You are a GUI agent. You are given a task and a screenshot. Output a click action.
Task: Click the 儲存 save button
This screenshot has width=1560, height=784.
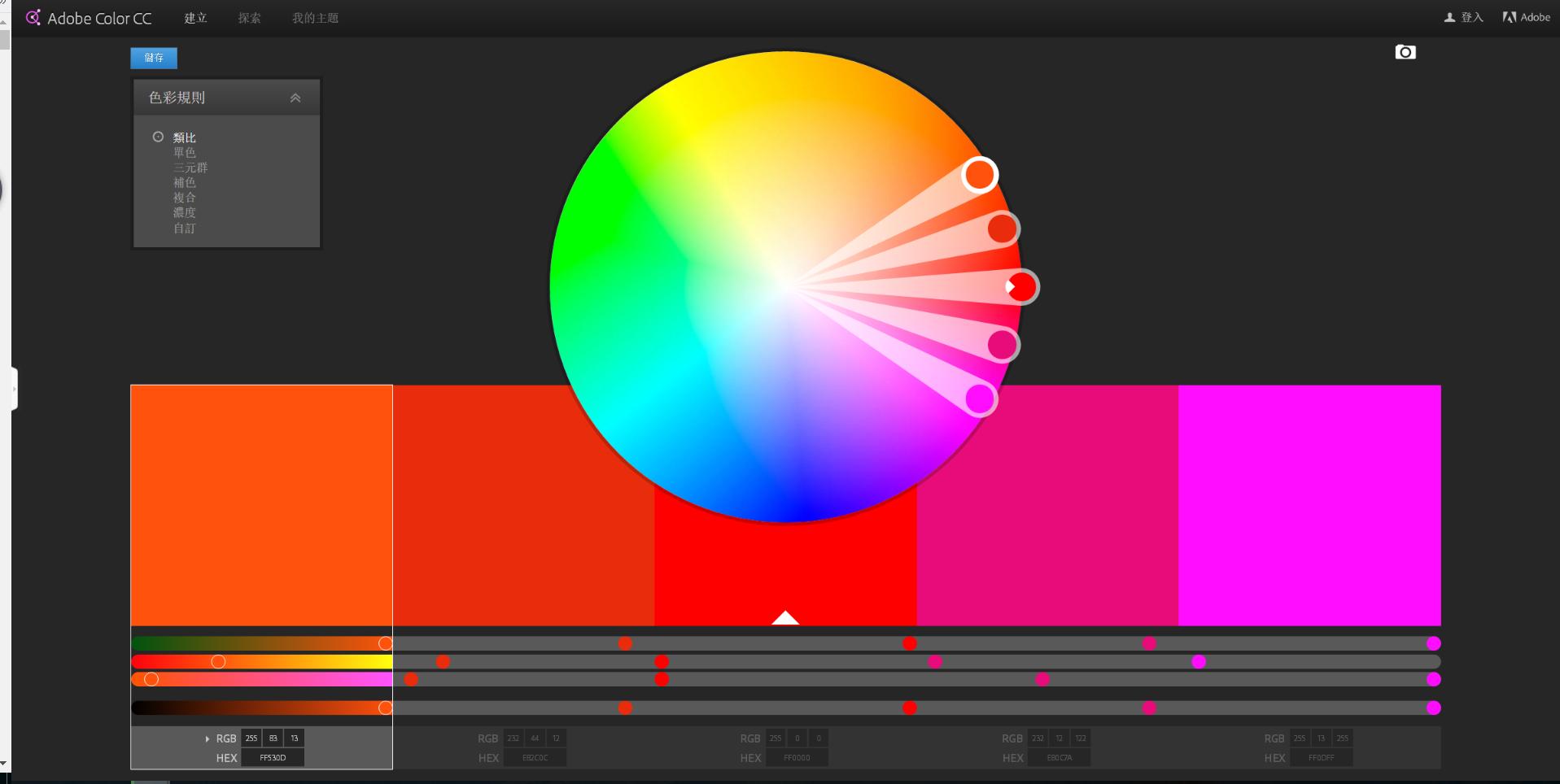pyautogui.click(x=154, y=58)
